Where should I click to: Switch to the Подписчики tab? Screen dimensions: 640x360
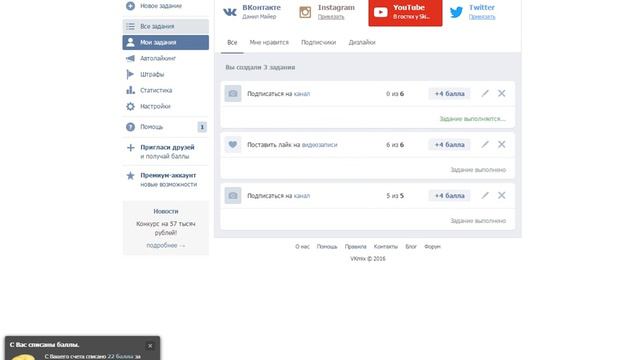point(318,42)
